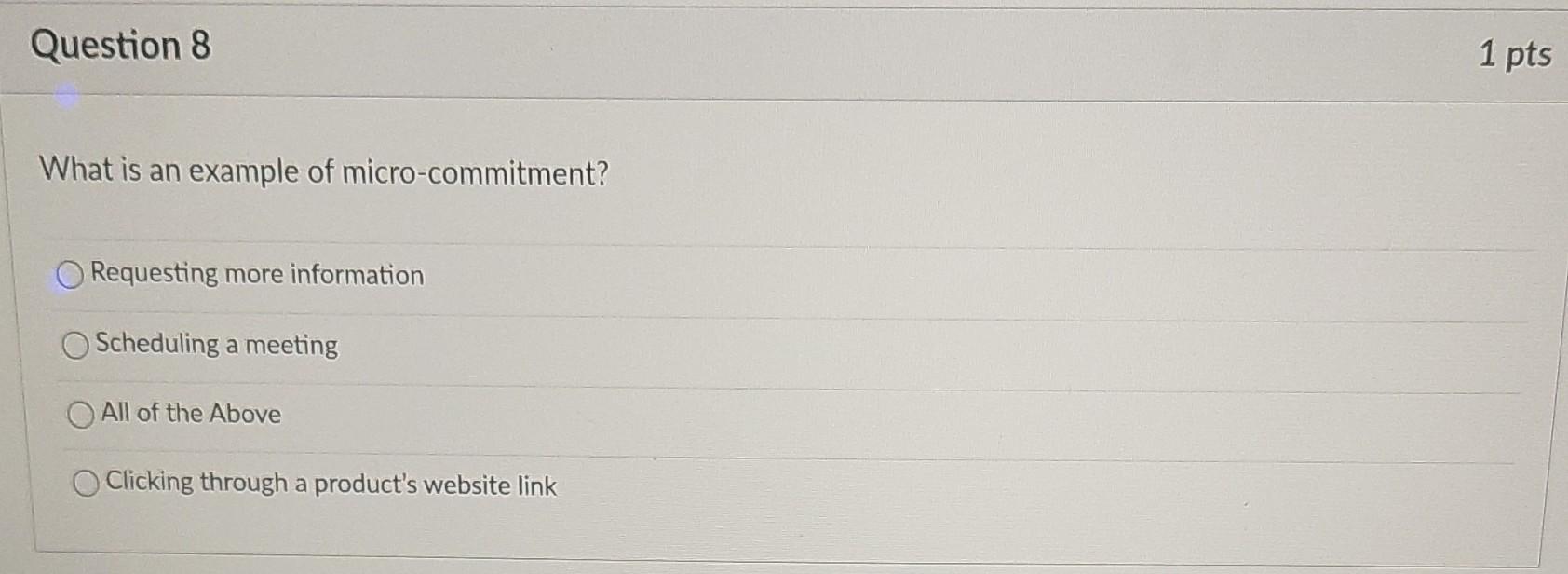Click the blue marker dot below the header
Image resolution: width=1568 pixels, height=574 pixels.
pos(66,93)
